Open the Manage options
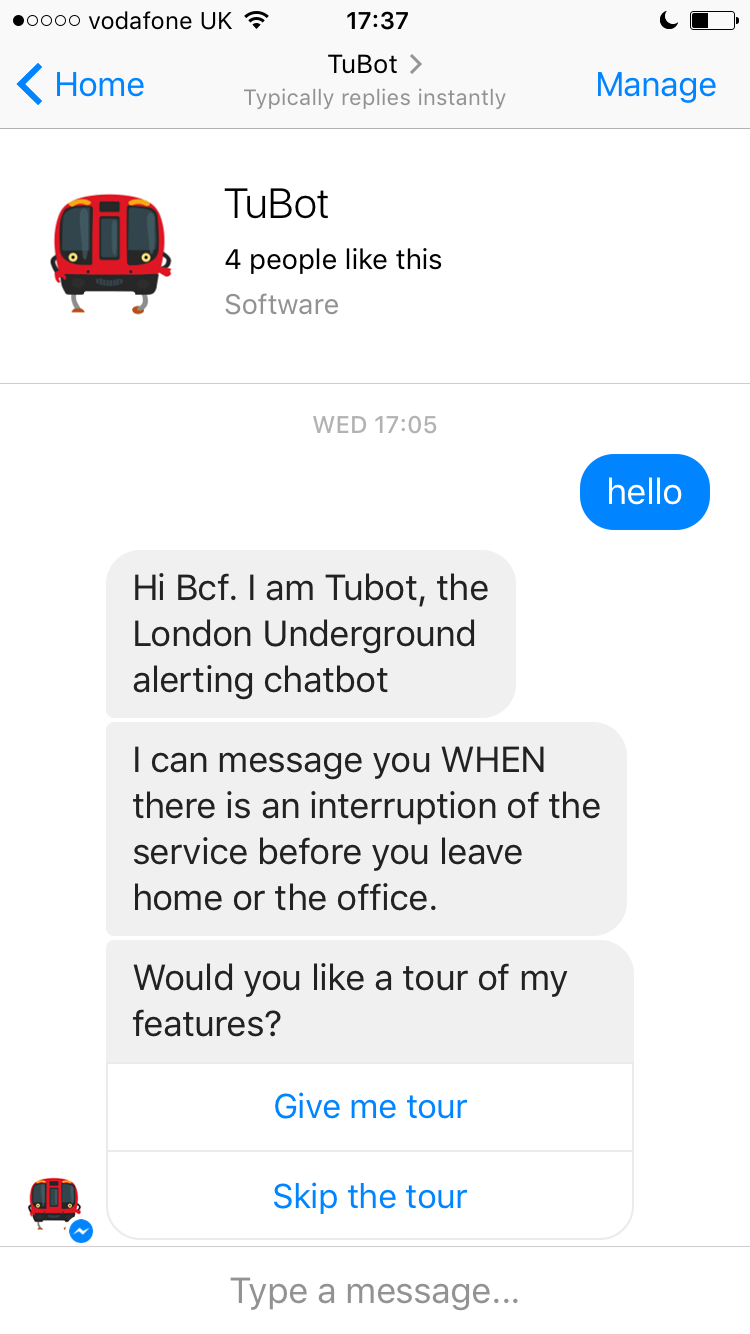750x1334 pixels. coord(656,84)
